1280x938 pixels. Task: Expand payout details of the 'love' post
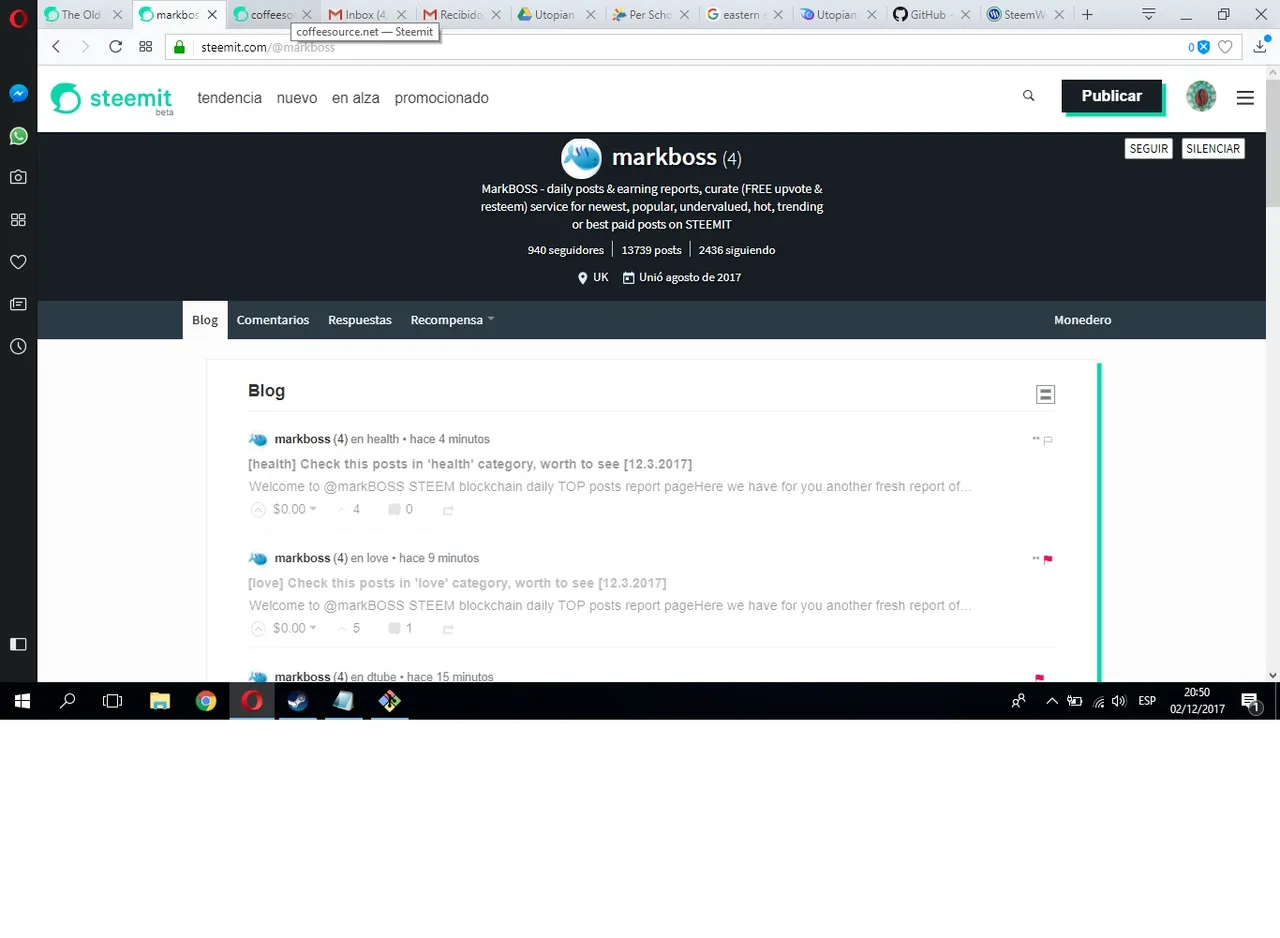pyautogui.click(x=295, y=628)
